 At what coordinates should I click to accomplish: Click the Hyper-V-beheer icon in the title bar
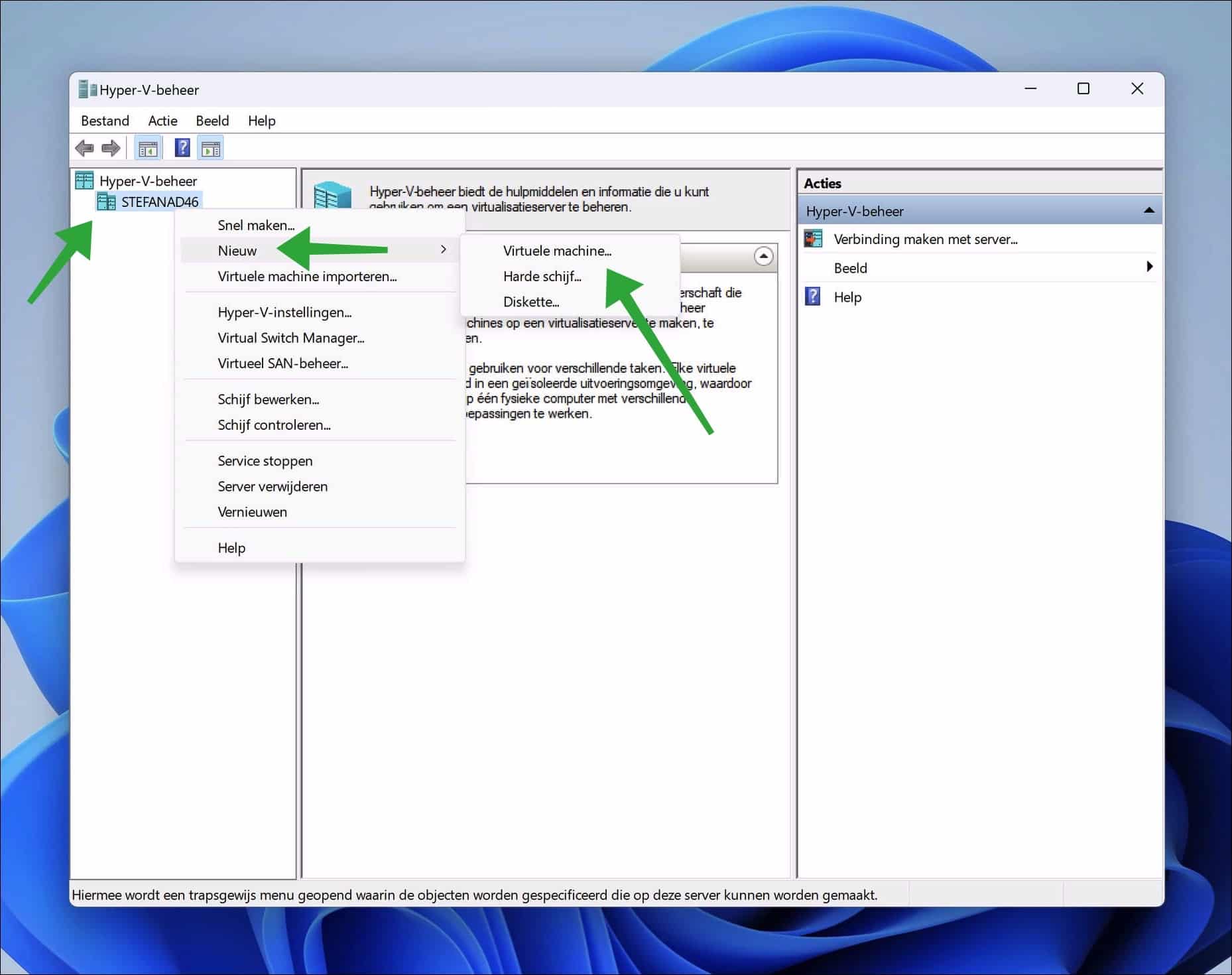pos(86,88)
